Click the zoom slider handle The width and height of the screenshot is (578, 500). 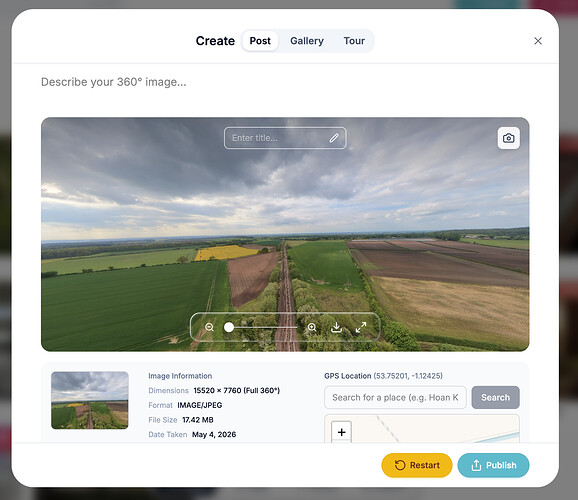click(x=229, y=327)
